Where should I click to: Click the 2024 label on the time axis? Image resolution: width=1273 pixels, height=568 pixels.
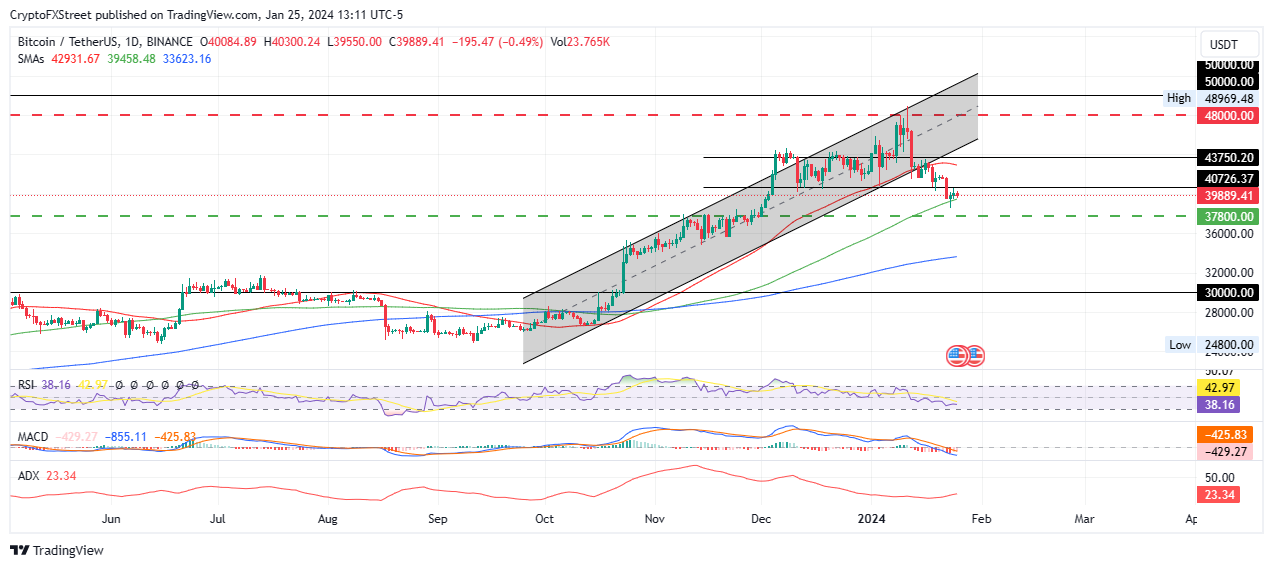(872, 520)
